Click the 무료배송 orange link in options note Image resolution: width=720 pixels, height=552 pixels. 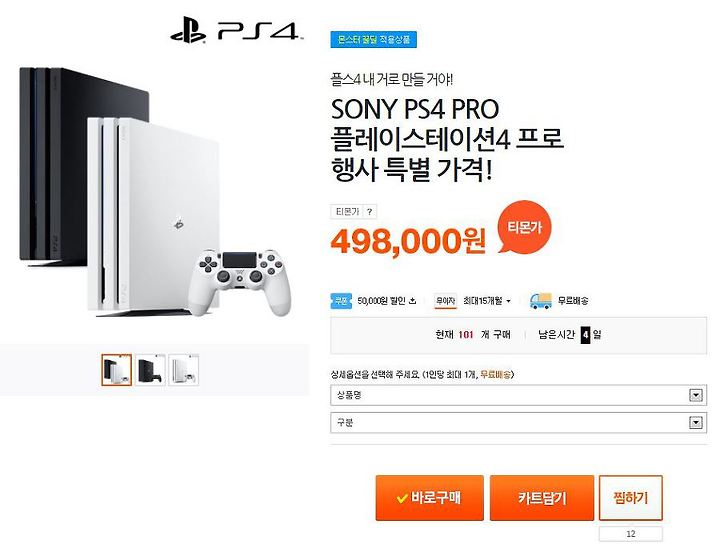495,374
